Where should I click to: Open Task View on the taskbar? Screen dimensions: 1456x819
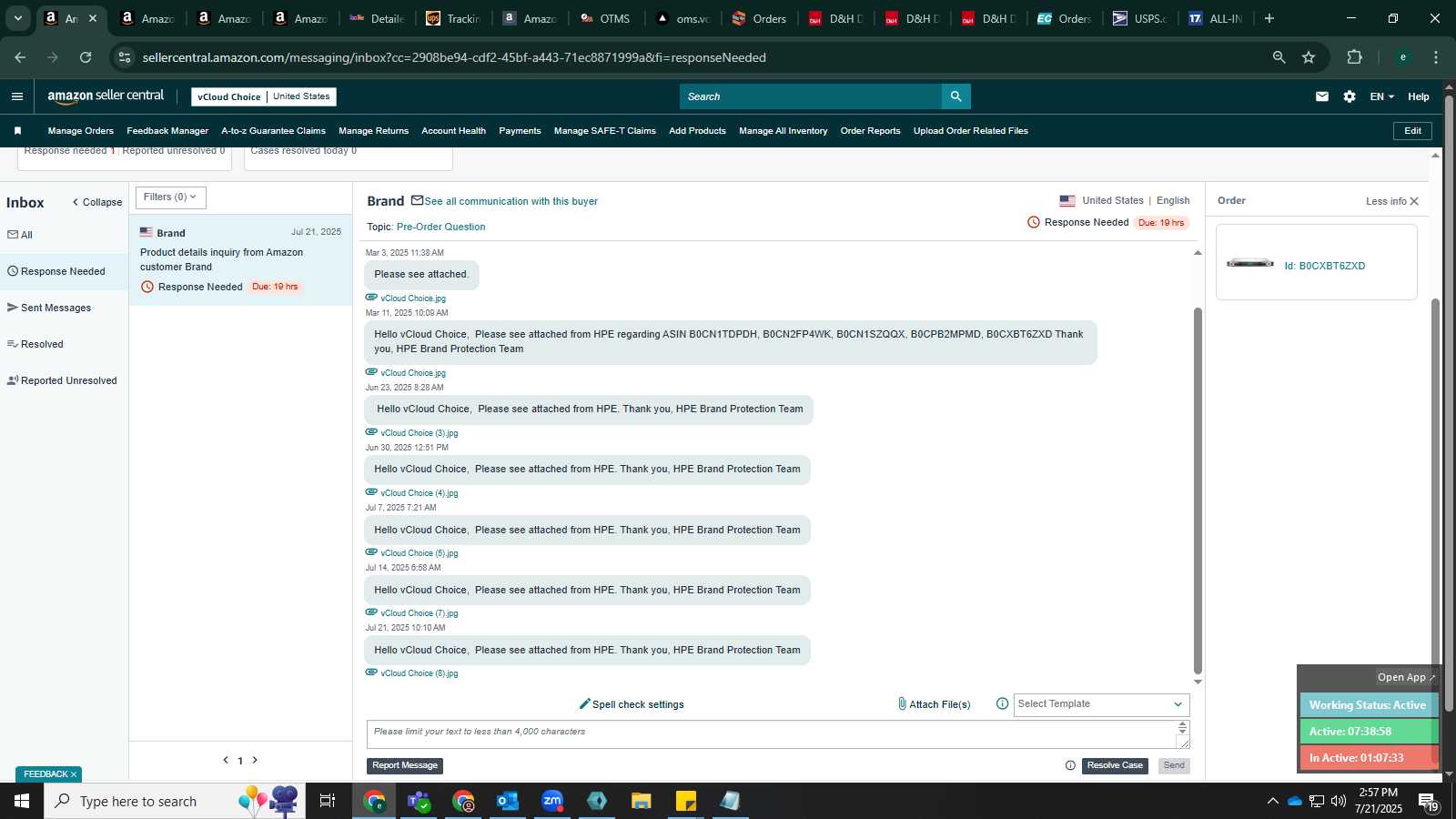click(328, 801)
